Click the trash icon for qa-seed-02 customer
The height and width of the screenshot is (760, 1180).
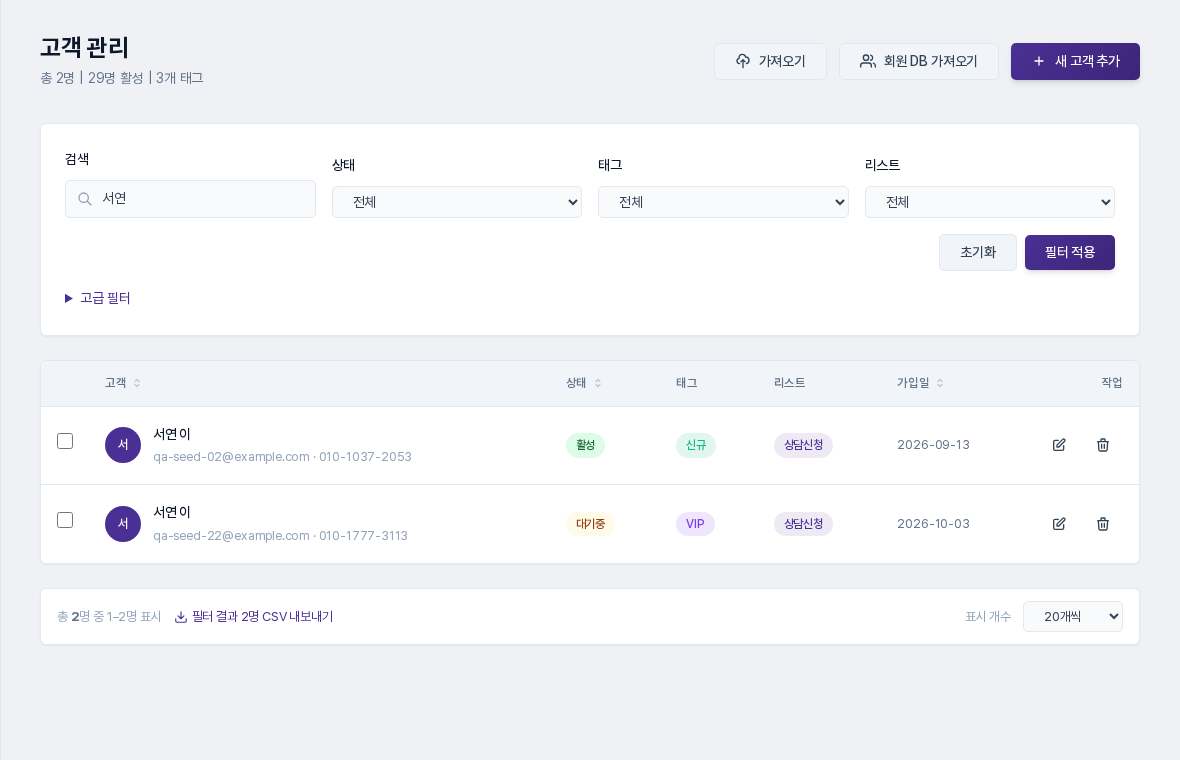[1102, 445]
